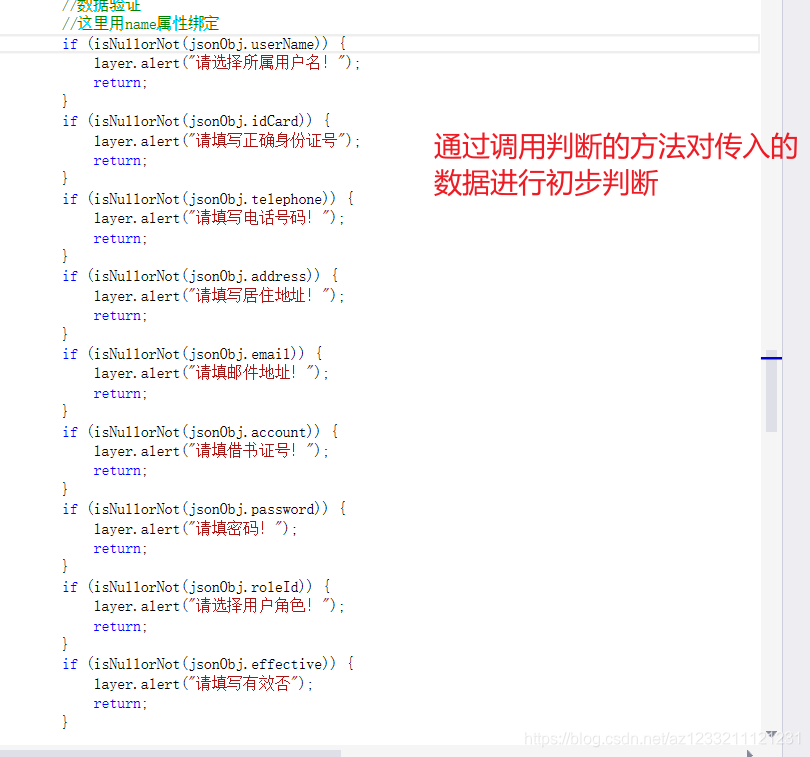Click 'return' under the email alert
The width and height of the screenshot is (810, 757).
117,394
